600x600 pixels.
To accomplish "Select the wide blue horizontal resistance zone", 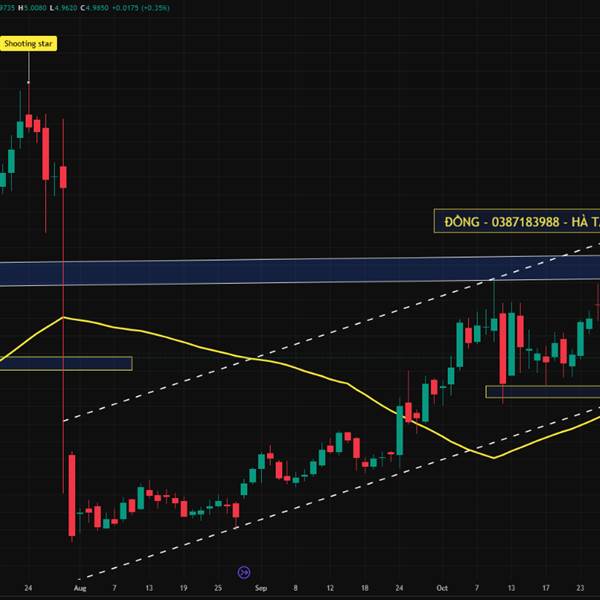I will click(x=300, y=271).
